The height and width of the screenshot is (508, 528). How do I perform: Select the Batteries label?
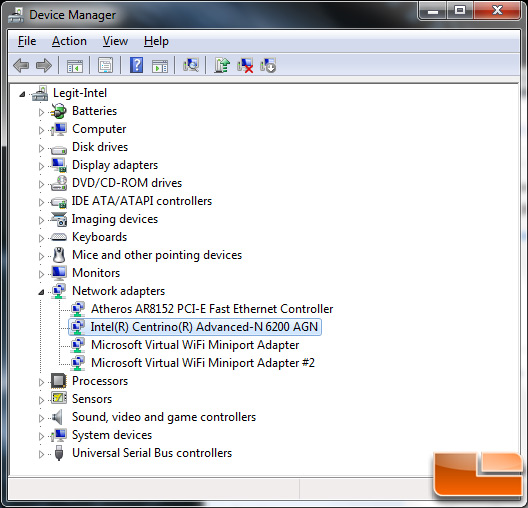95,111
